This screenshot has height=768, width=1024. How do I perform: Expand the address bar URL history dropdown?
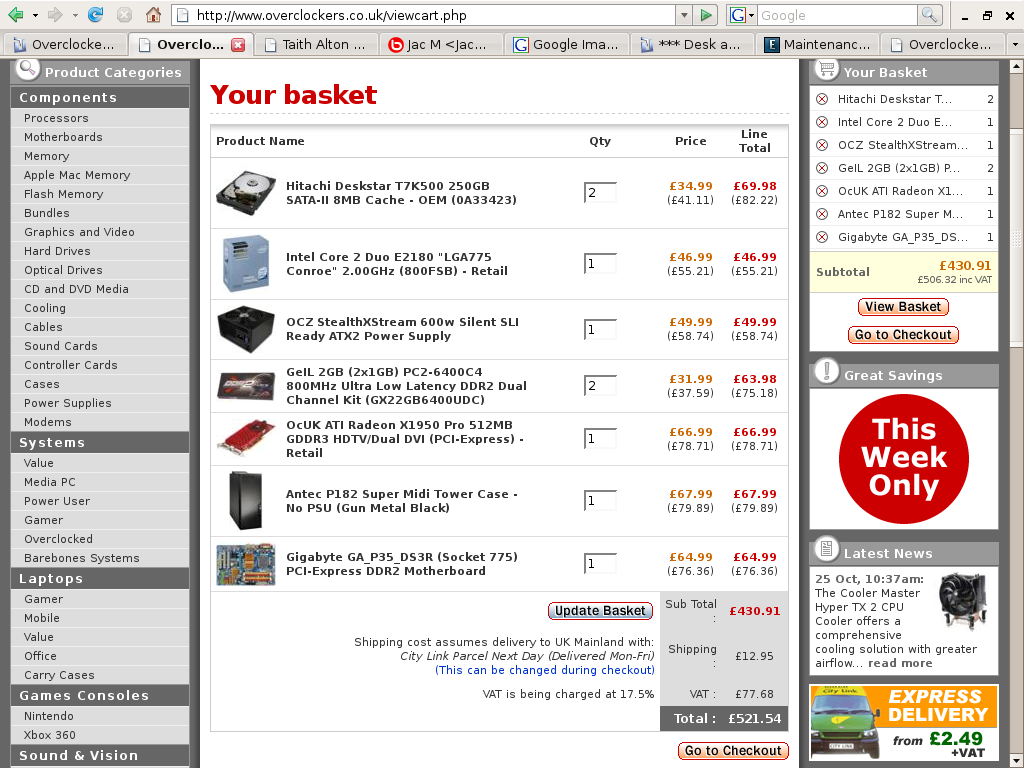684,15
